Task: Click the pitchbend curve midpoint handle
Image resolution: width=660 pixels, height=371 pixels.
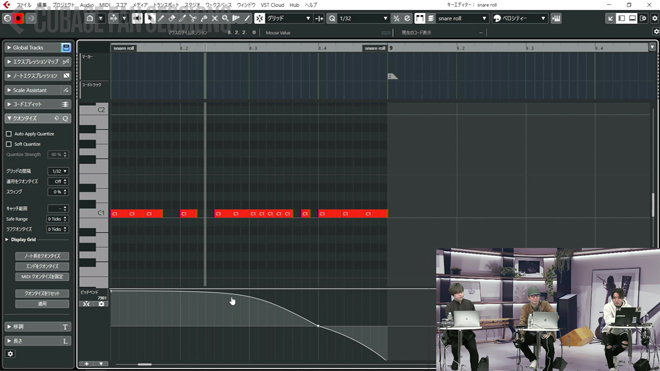Action: pos(318,326)
